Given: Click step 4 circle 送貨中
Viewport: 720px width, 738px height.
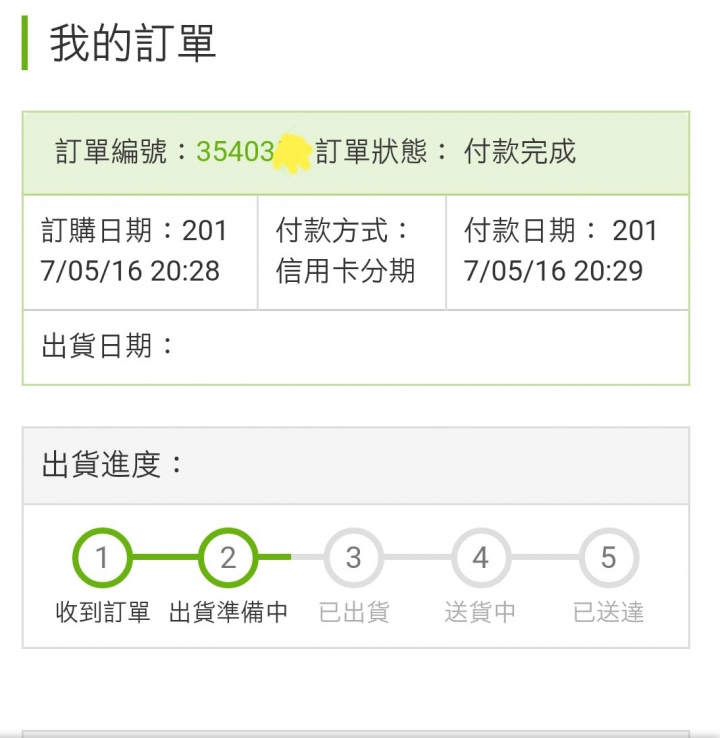Looking at the screenshot, I should tap(480, 558).
